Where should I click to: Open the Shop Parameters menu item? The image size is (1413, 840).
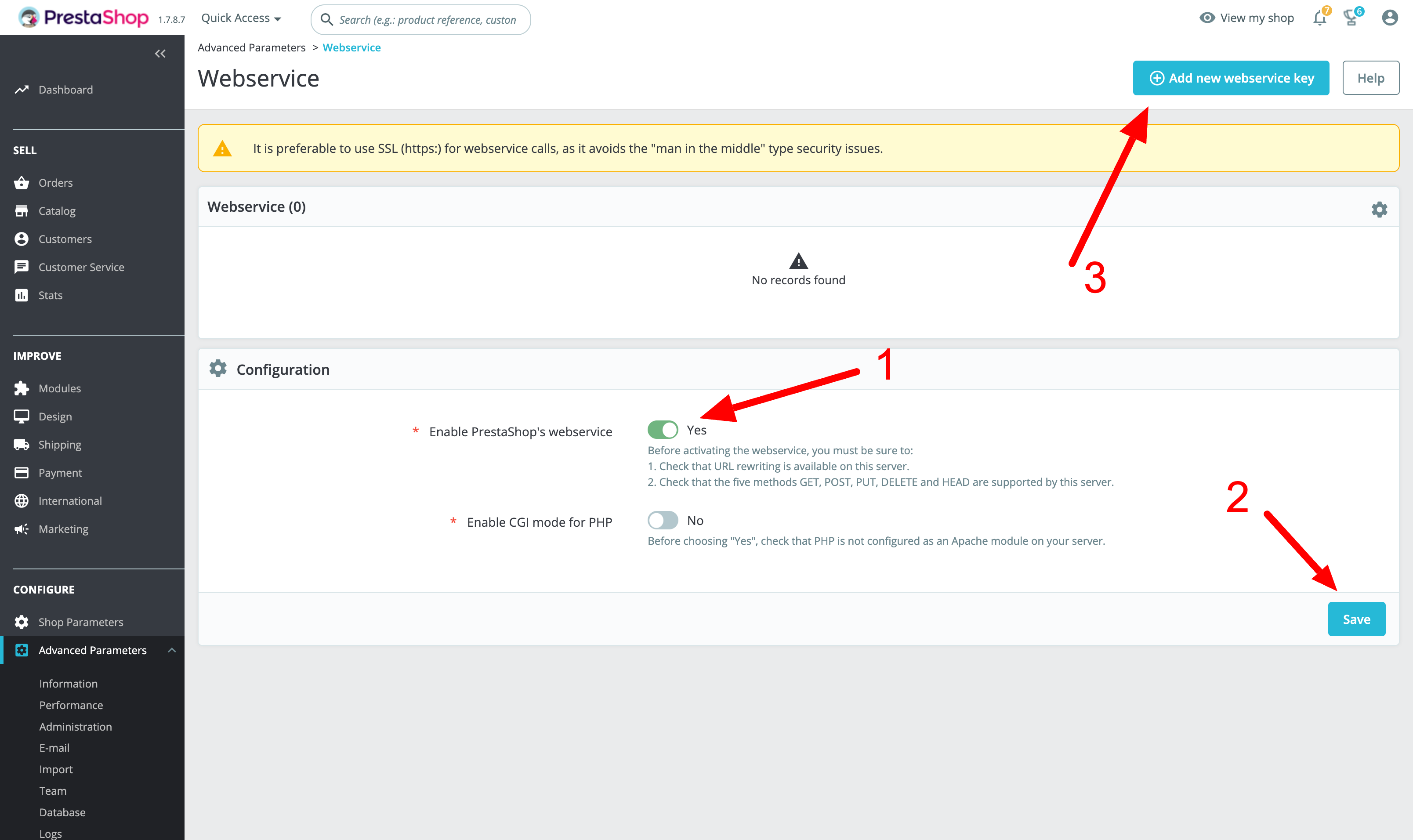pyautogui.click(x=81, y=622)
